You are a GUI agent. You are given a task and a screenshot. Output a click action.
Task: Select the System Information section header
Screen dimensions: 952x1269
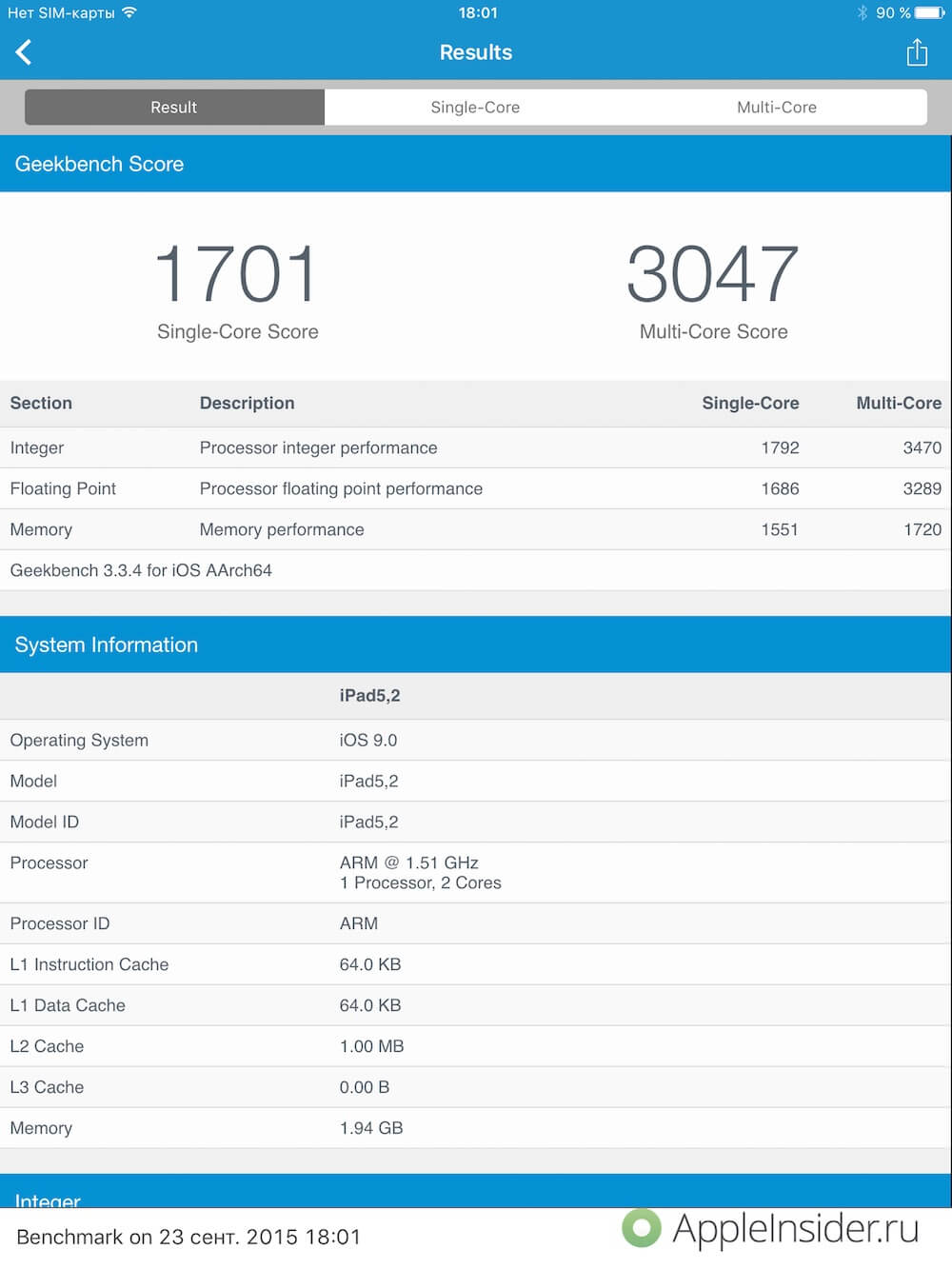point(476,644)
